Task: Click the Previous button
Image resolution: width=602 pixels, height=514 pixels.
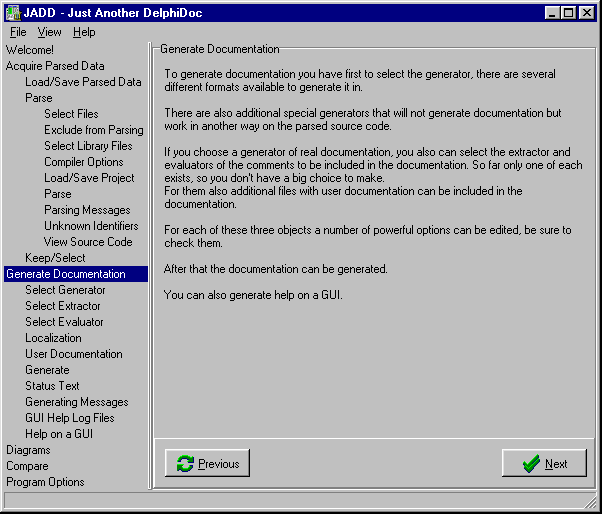Action: 207,463
